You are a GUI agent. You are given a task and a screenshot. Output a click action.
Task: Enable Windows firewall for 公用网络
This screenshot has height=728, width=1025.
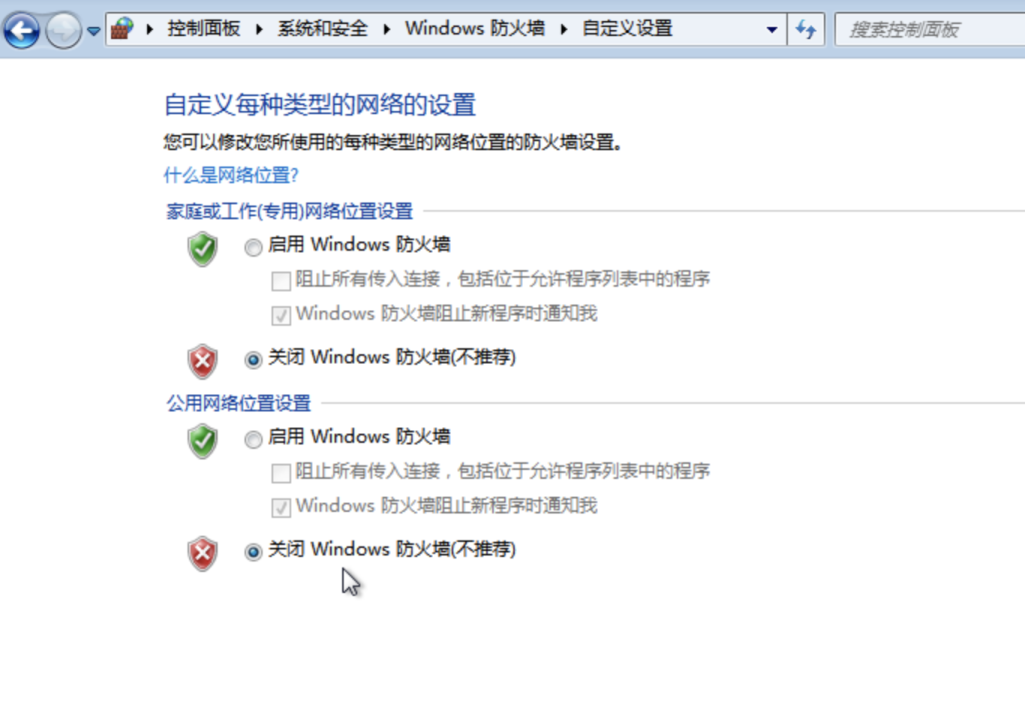click(x=253, y=439)
